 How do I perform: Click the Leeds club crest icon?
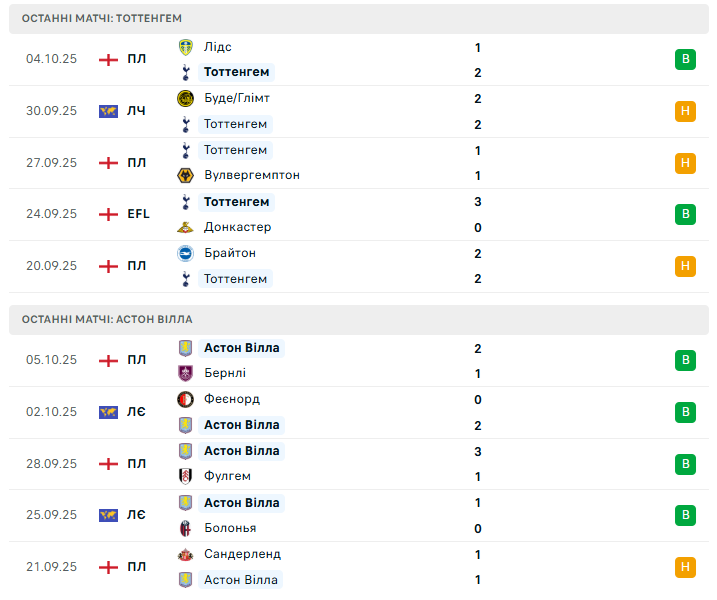coord(185,47)
